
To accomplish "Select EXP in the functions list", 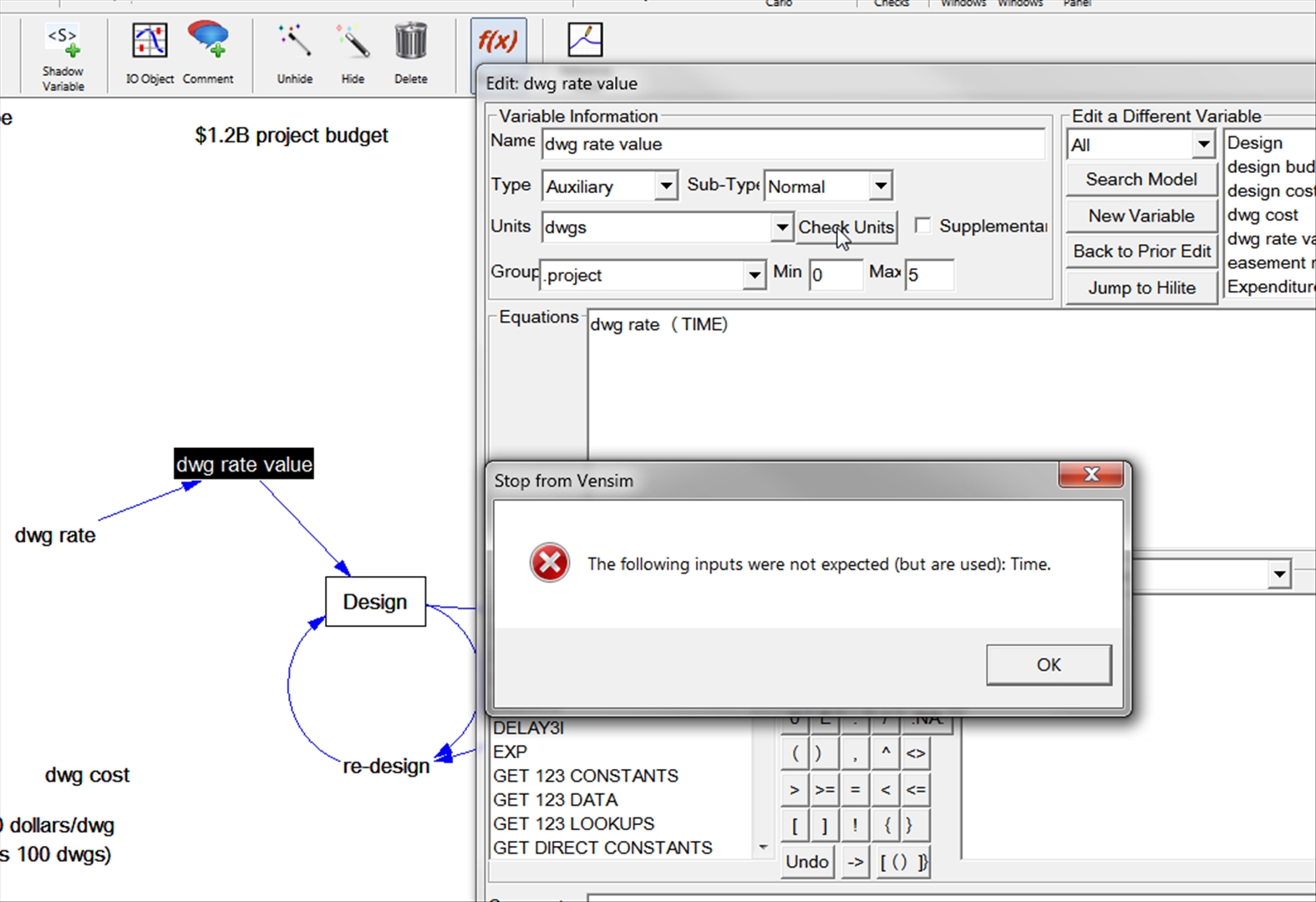I will point(510,752).
